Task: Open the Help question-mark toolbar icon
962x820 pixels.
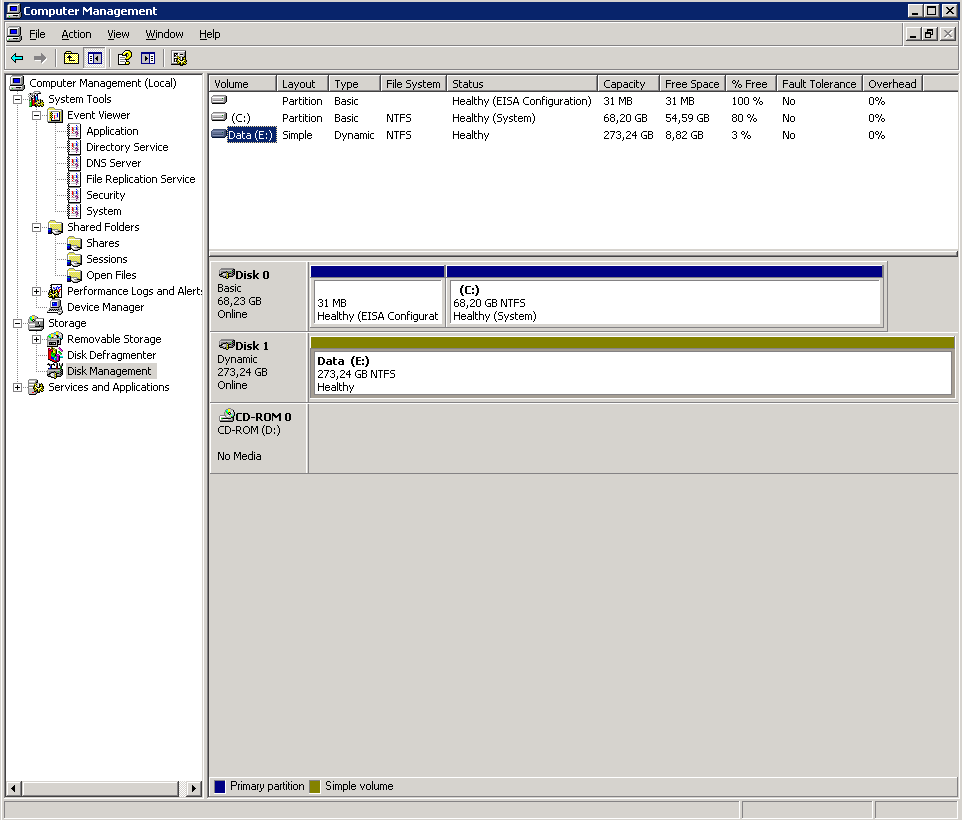Action: (x=125, y=58)
